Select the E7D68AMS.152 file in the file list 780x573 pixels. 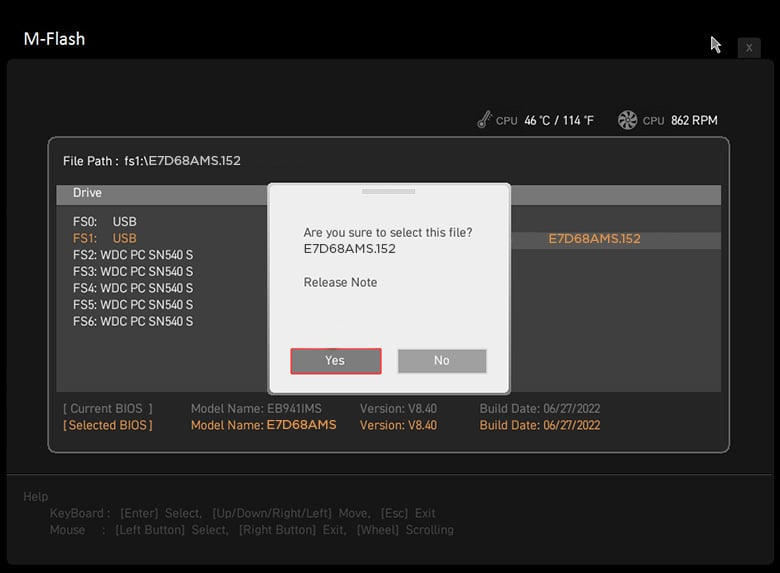pos(594,239)
